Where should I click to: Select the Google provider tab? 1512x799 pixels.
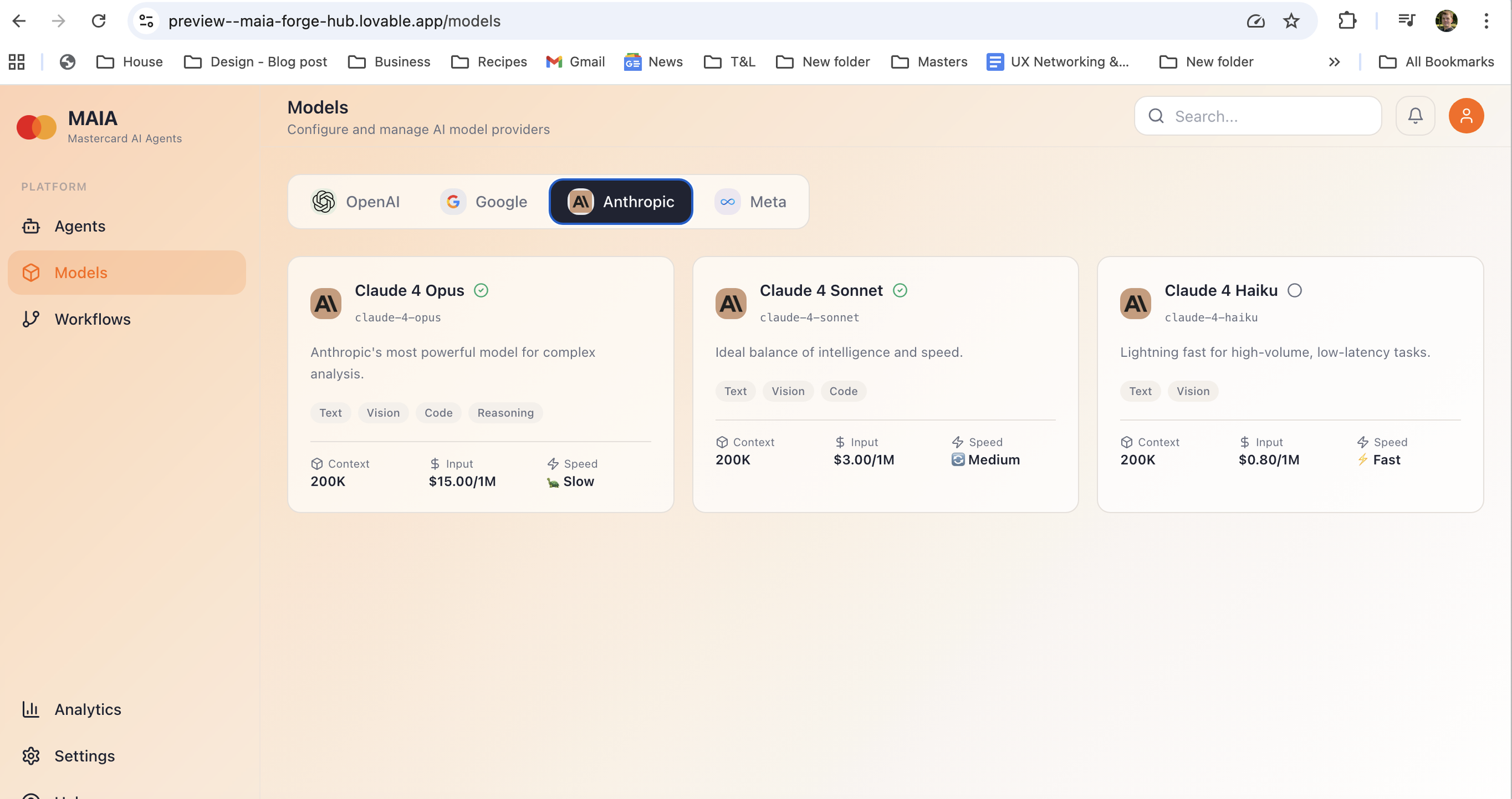pos(484,202)
